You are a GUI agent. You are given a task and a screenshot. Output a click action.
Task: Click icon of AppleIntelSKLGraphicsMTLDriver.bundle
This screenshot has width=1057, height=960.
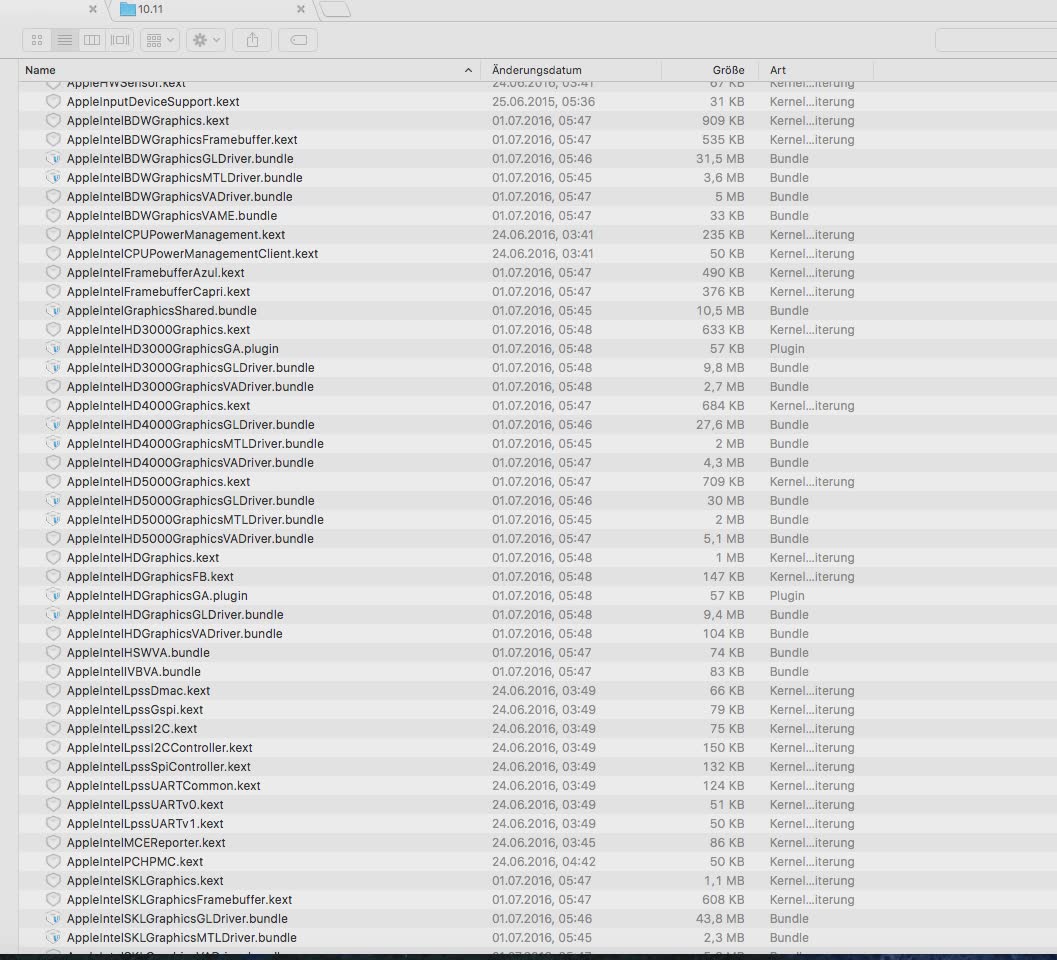pyautogui.click(x=53, y=938)
